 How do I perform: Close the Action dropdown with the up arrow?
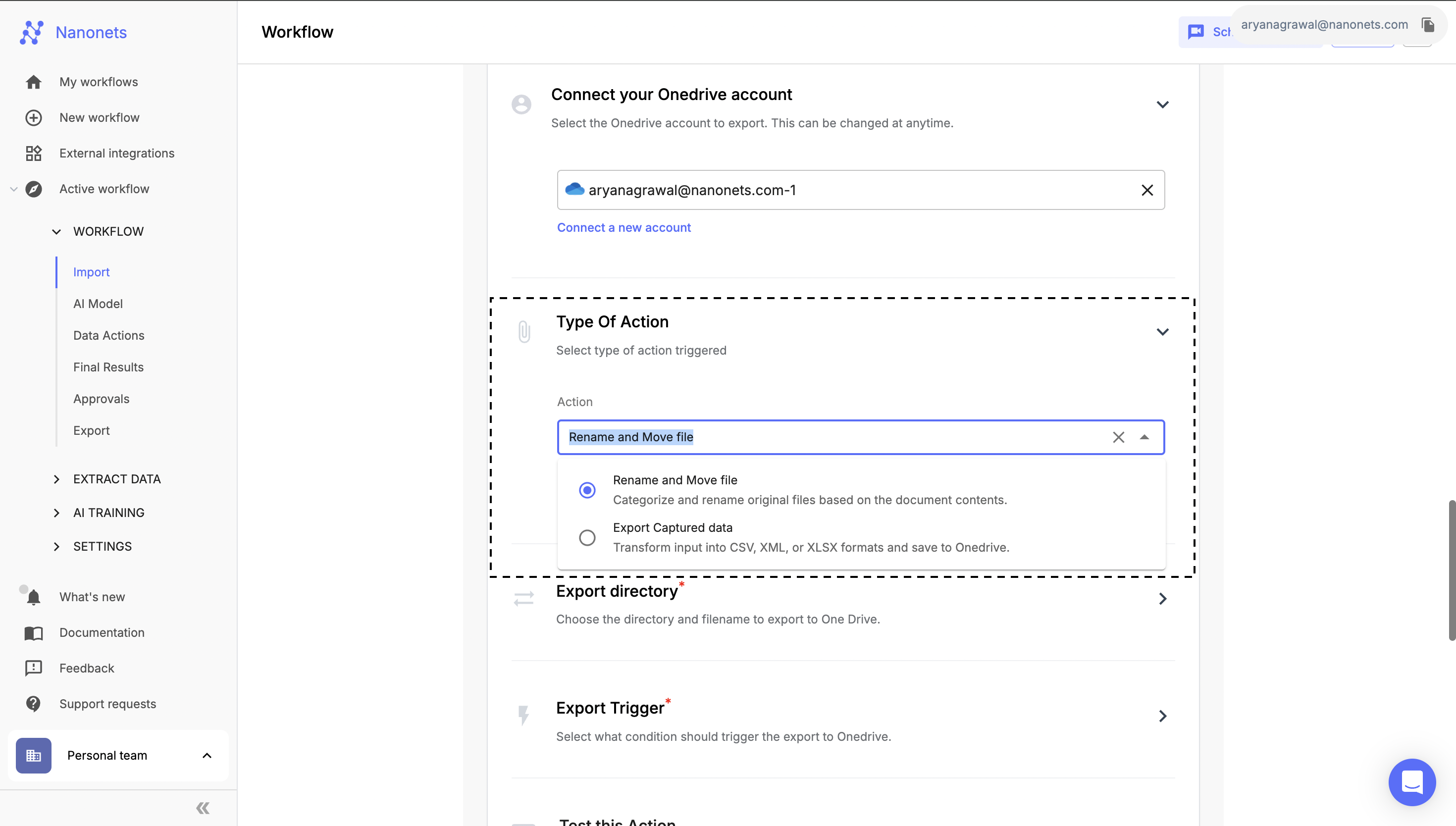click(x=1144, y=437)
